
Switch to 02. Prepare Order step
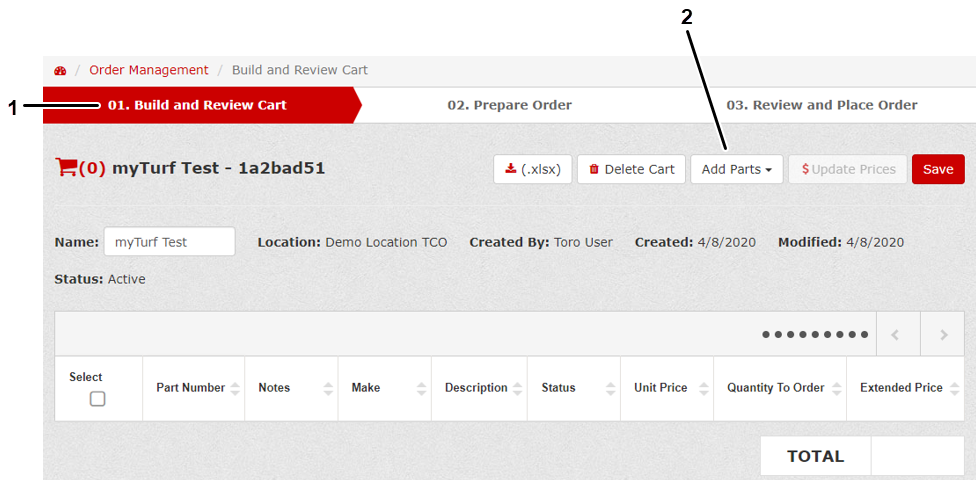(x=509, y=105)
